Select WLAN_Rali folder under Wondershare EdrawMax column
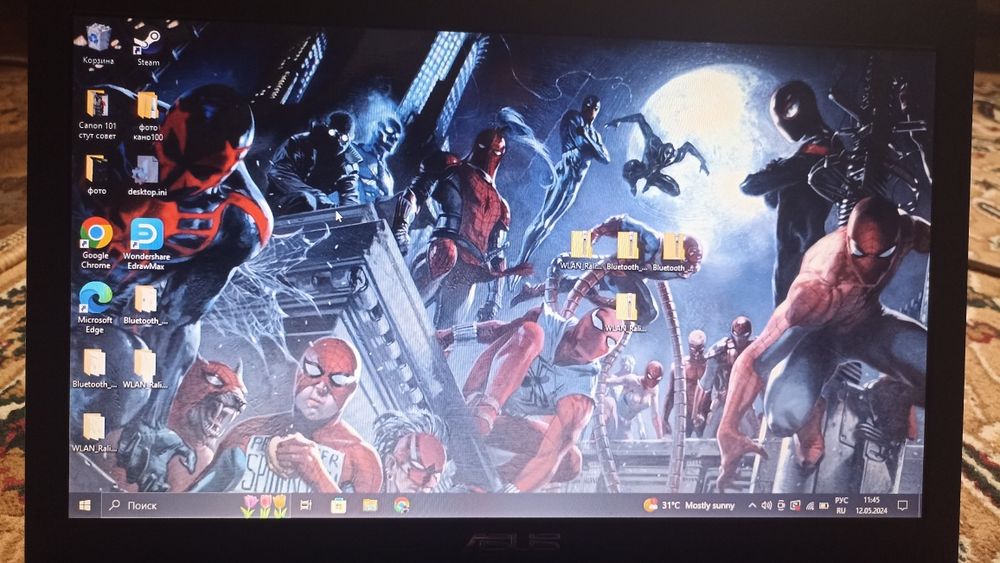This screenshot has width=1000, height=563. (145, 369)
